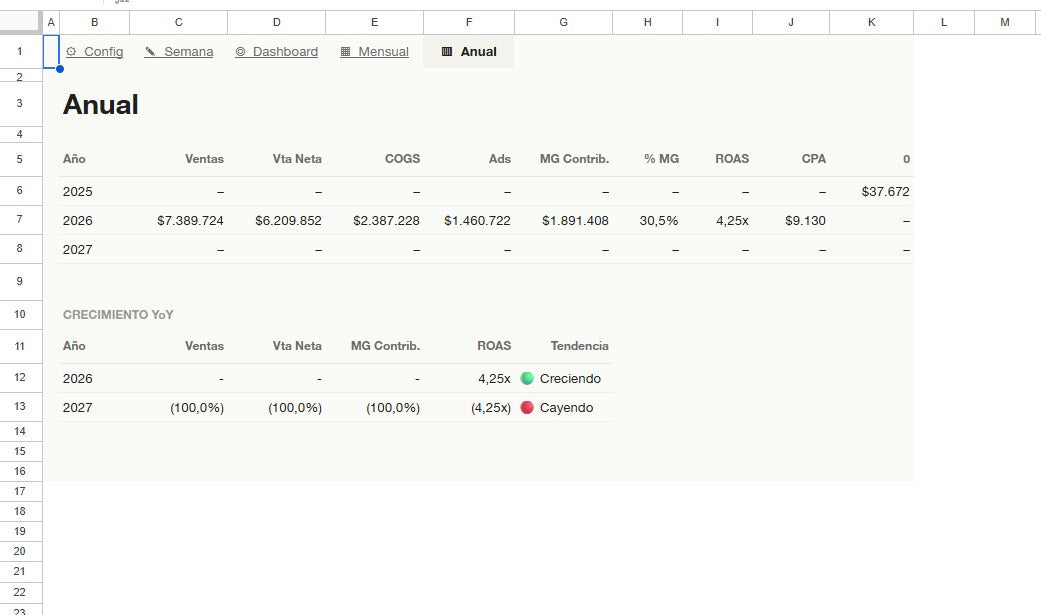Click the Ventas value $7.389.724
The width and height of the screenshot is (1041, 615).
coord(191,220)
